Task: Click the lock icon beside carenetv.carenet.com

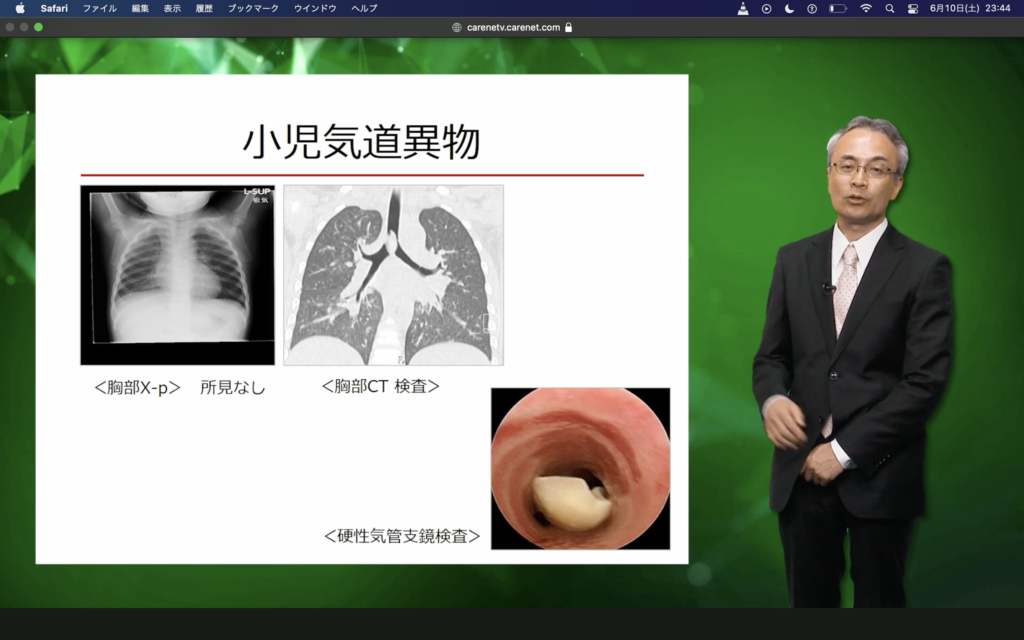Action: point(569,27)
